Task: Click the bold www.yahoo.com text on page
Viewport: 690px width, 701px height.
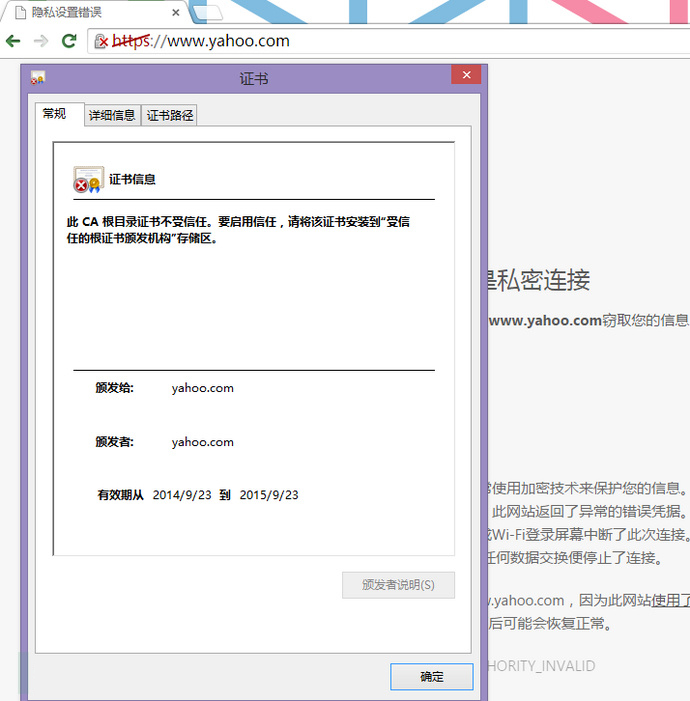Action: point(545,321)
